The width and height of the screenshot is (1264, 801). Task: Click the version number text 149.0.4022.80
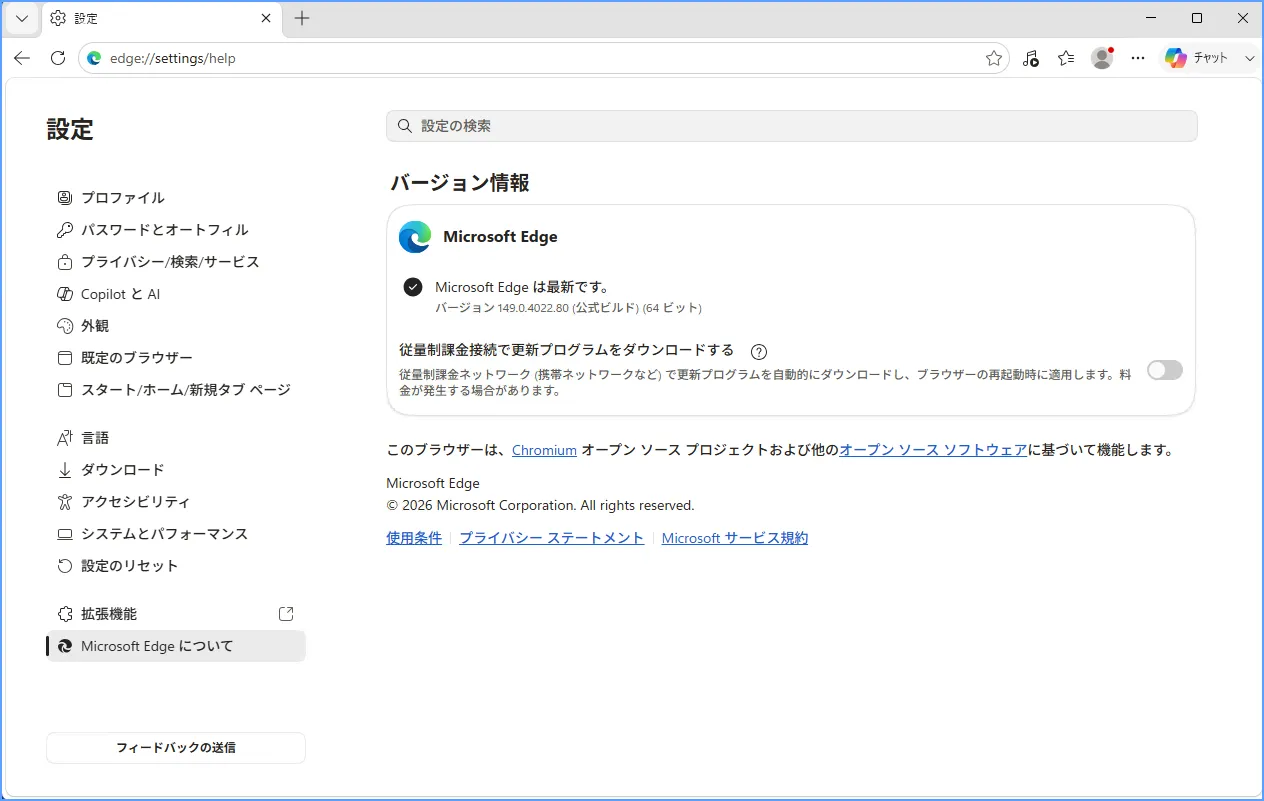coord(533,308)
